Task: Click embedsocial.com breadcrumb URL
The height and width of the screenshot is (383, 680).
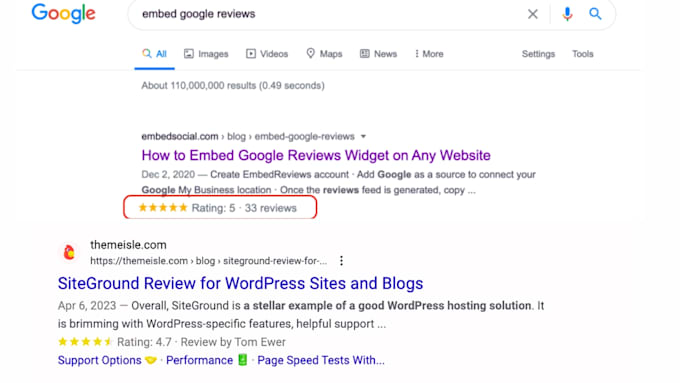Action: [248, 137]
